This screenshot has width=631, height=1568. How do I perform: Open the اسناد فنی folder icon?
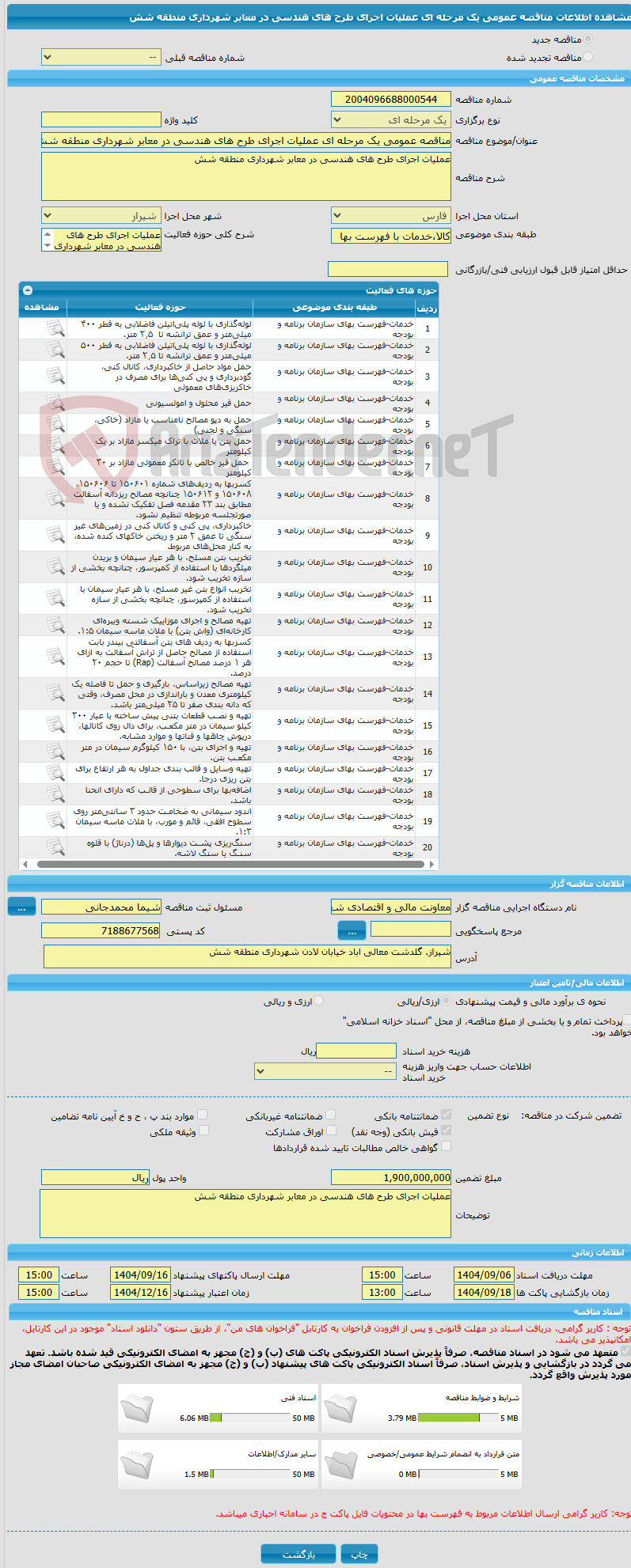(137, 1409)
